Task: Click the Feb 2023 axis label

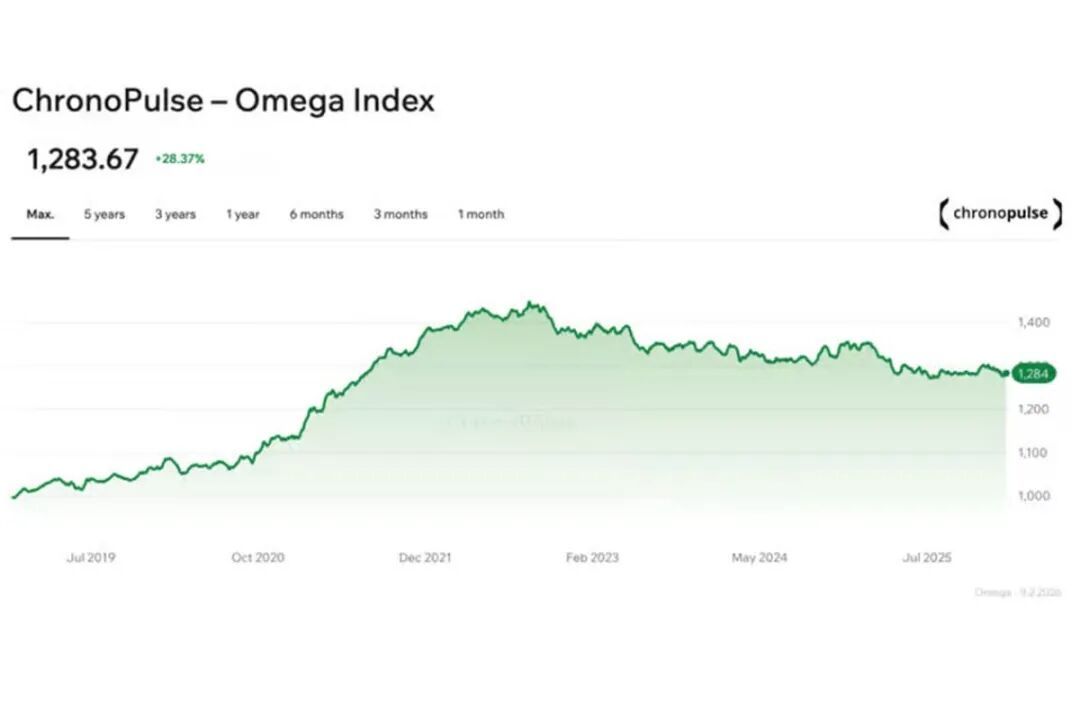Action: [592, 557]
